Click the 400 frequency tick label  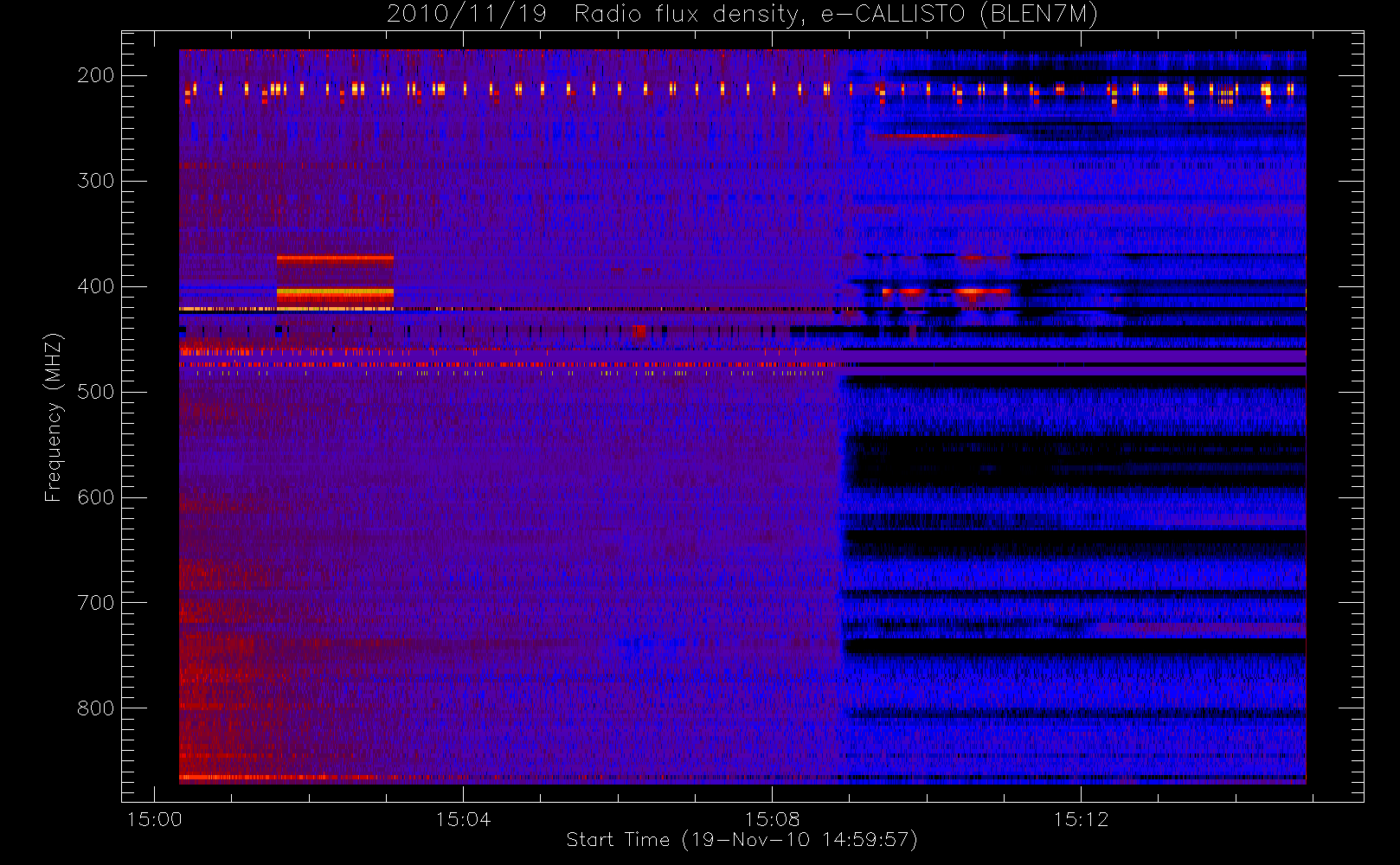96,286
